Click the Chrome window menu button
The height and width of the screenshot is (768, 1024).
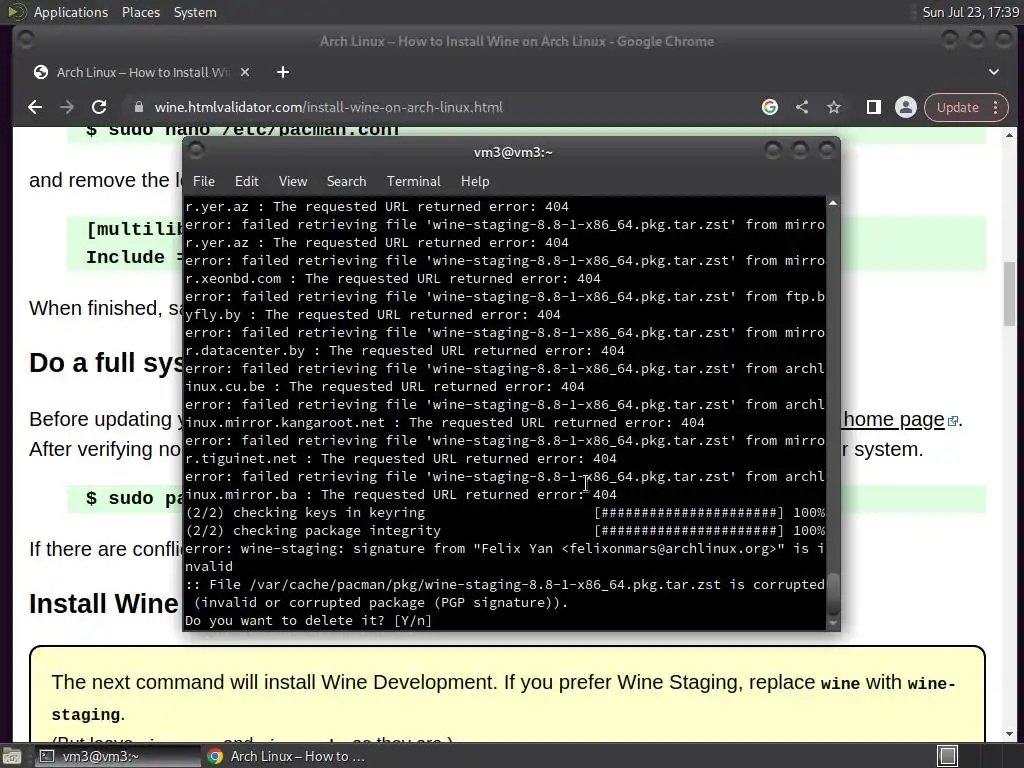point(26,40)
